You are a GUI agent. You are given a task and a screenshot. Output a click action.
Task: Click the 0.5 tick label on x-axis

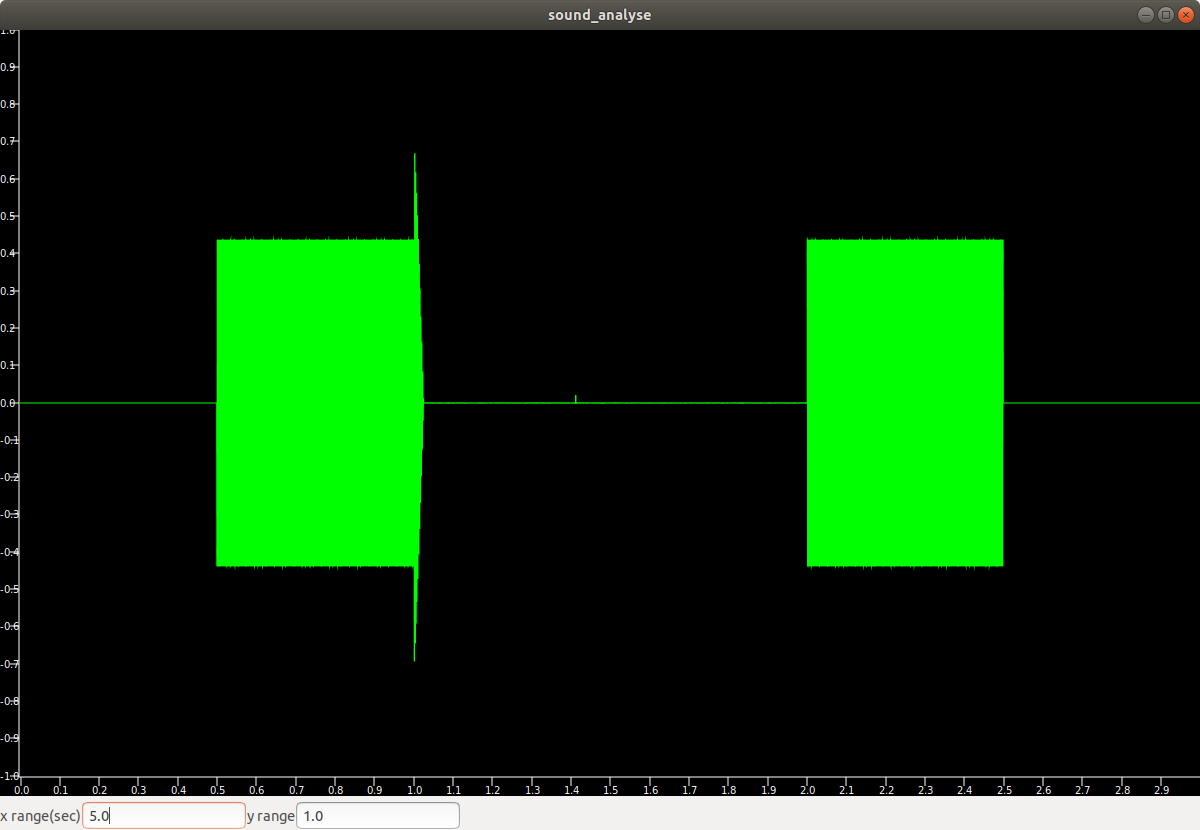(217, 790)
